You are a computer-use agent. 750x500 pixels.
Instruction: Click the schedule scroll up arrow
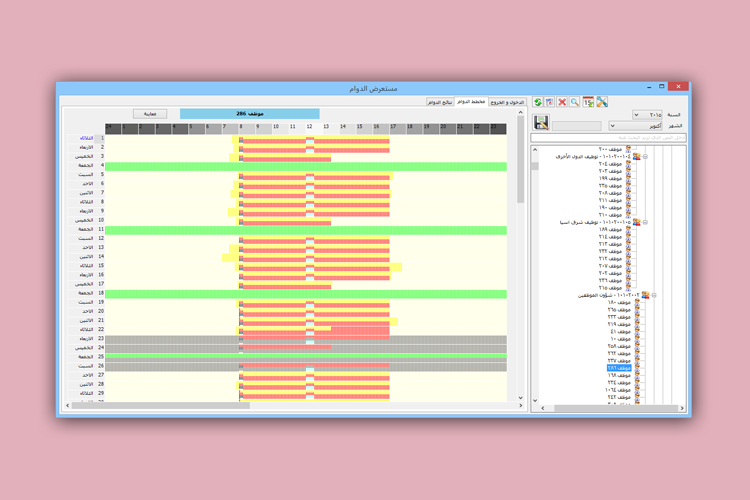coord(520,112)
